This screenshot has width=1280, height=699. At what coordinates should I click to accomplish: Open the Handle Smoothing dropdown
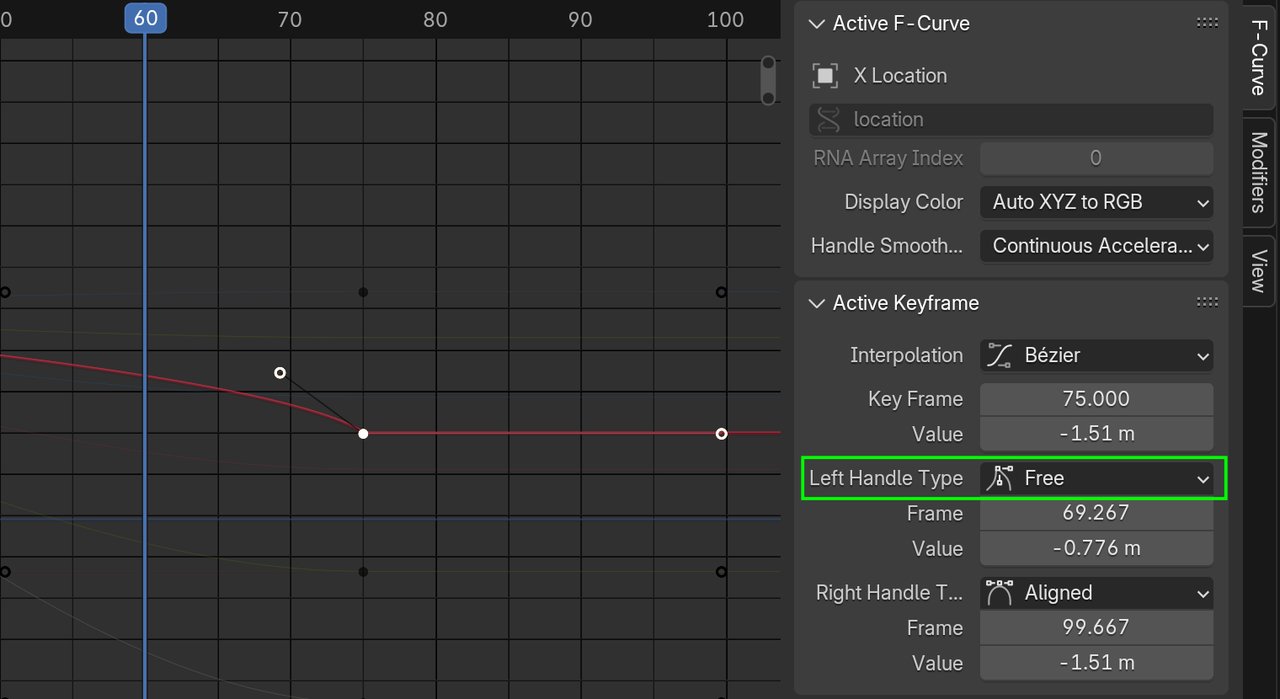click(1096, 246)
